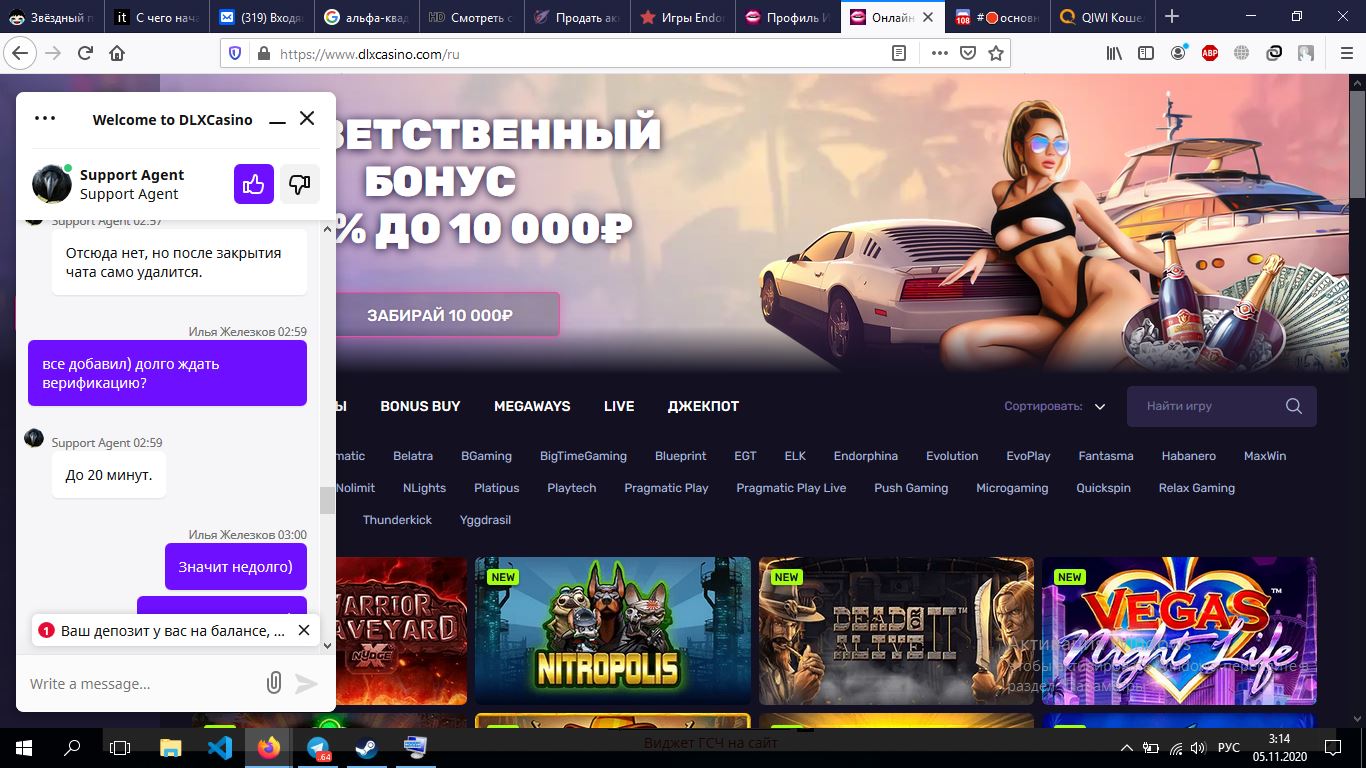Bookmark this page with the star
The width and height of the screenshot is (1366, 768).
[x=995, y=53]
